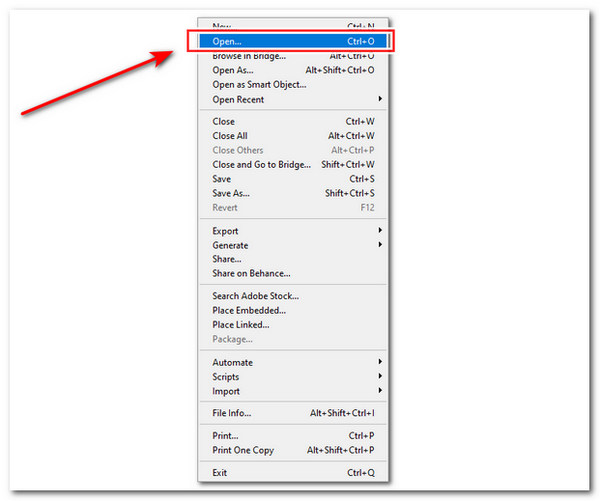The image size is (600, 501).
Task: Select the Save menu item
Action: click(x=293, y=179)
